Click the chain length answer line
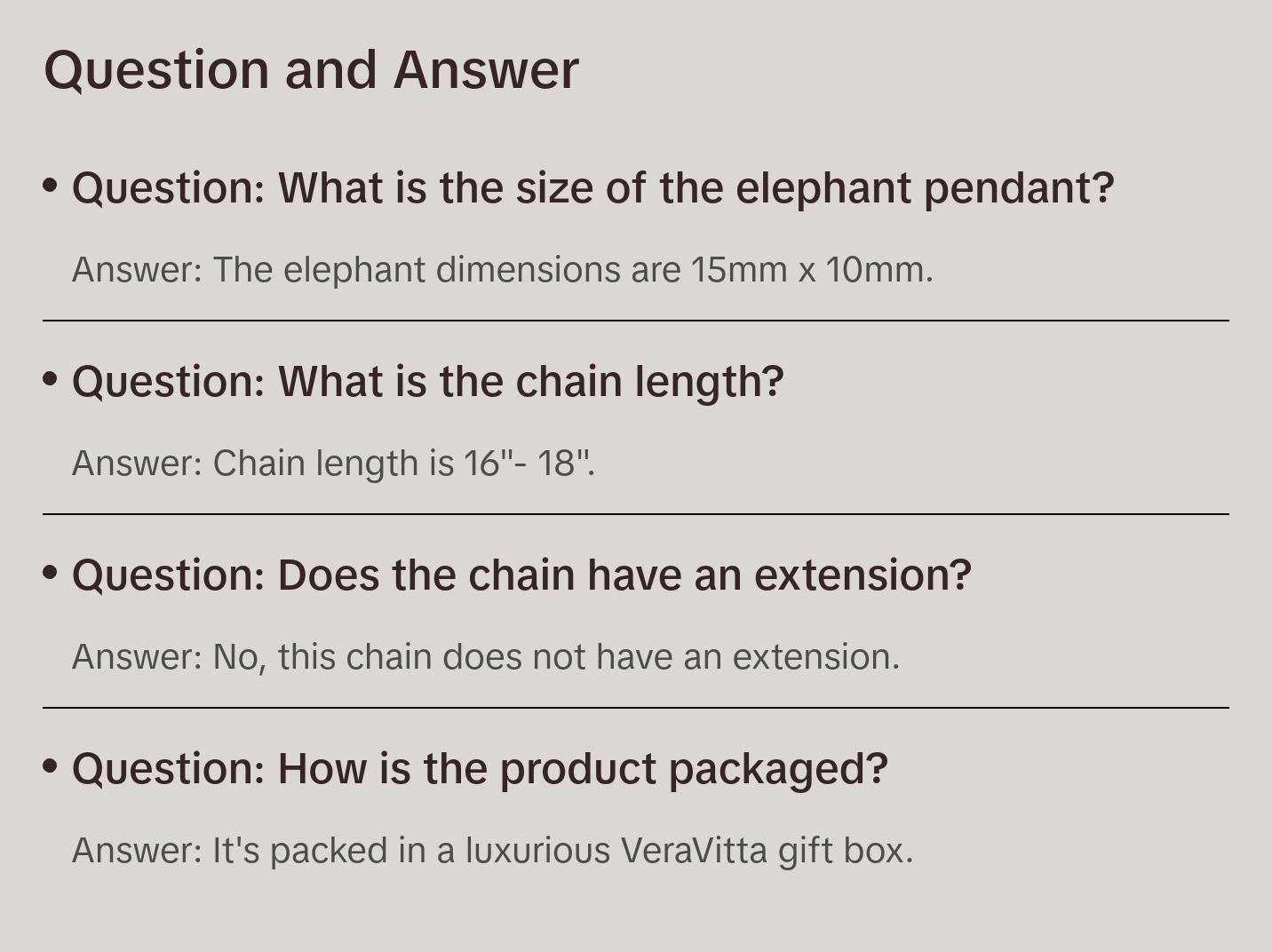The height and width of the screenshot is (952, 1272). tap(333, 464)
